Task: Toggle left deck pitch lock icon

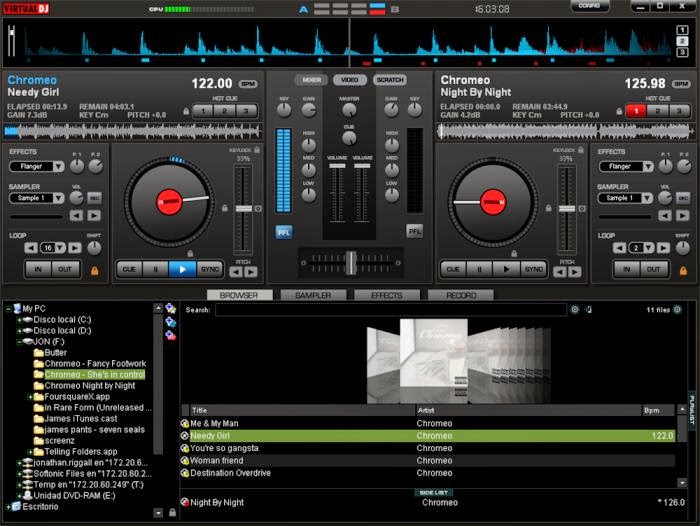Action: 225,208
